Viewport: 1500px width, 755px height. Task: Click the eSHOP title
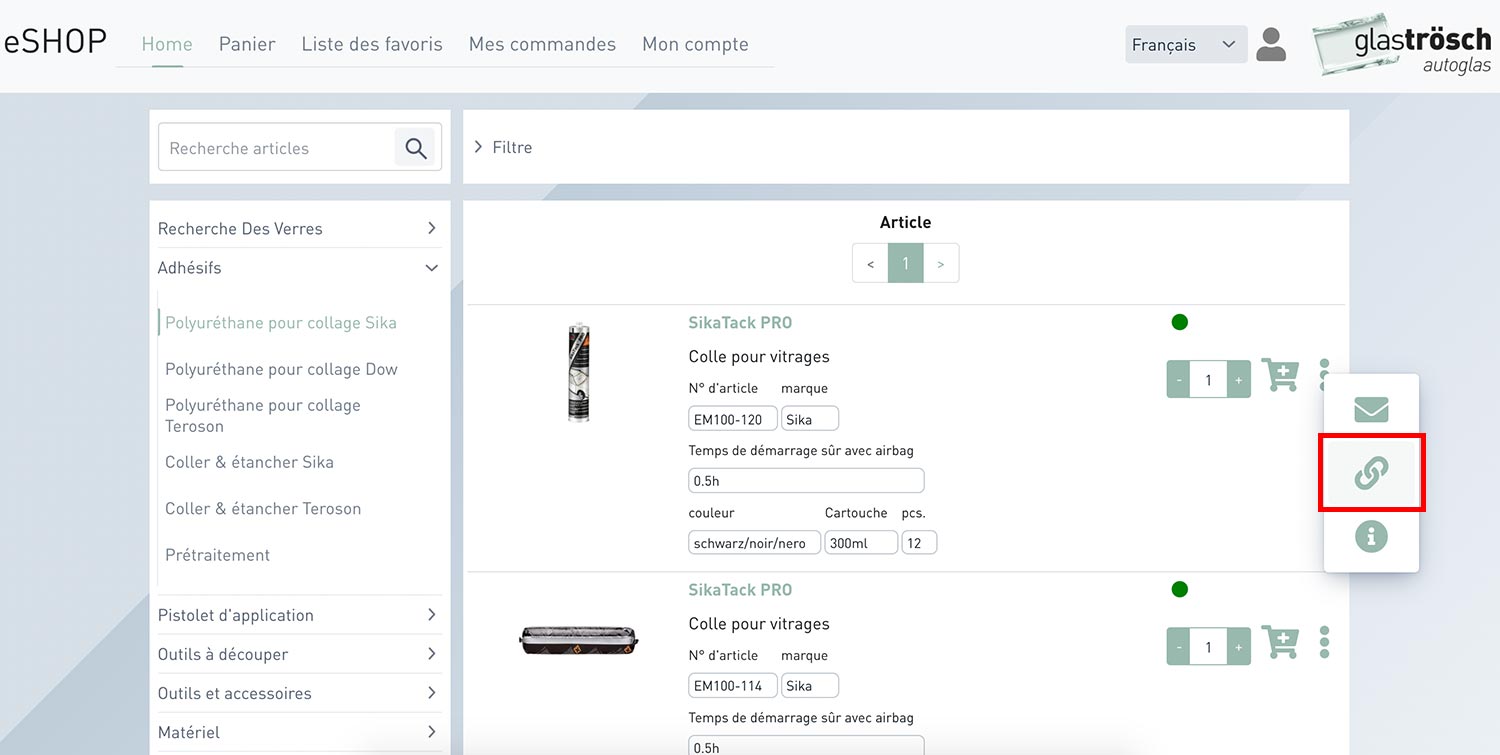click(x=55, y=41)
